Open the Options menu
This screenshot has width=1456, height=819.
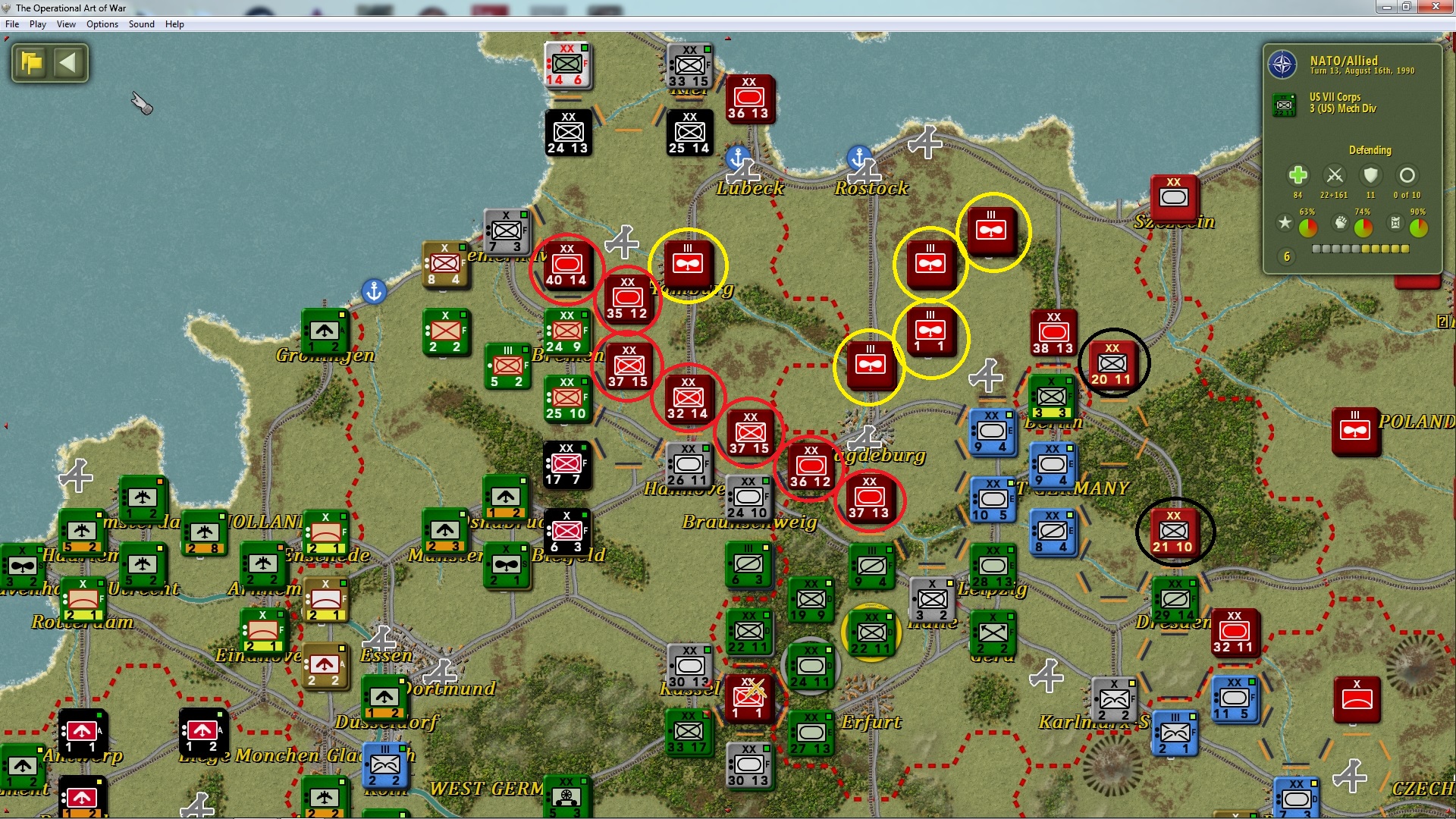pyautogui.click(x=102, y=24)
